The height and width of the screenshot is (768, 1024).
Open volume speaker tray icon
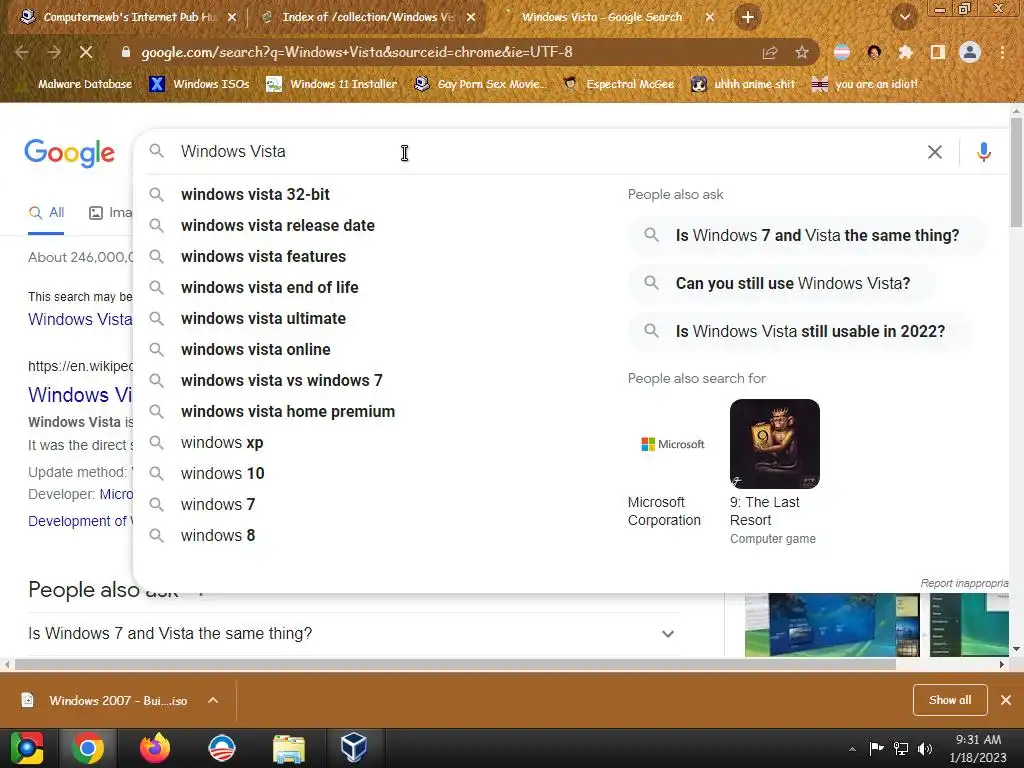[925, 749]
